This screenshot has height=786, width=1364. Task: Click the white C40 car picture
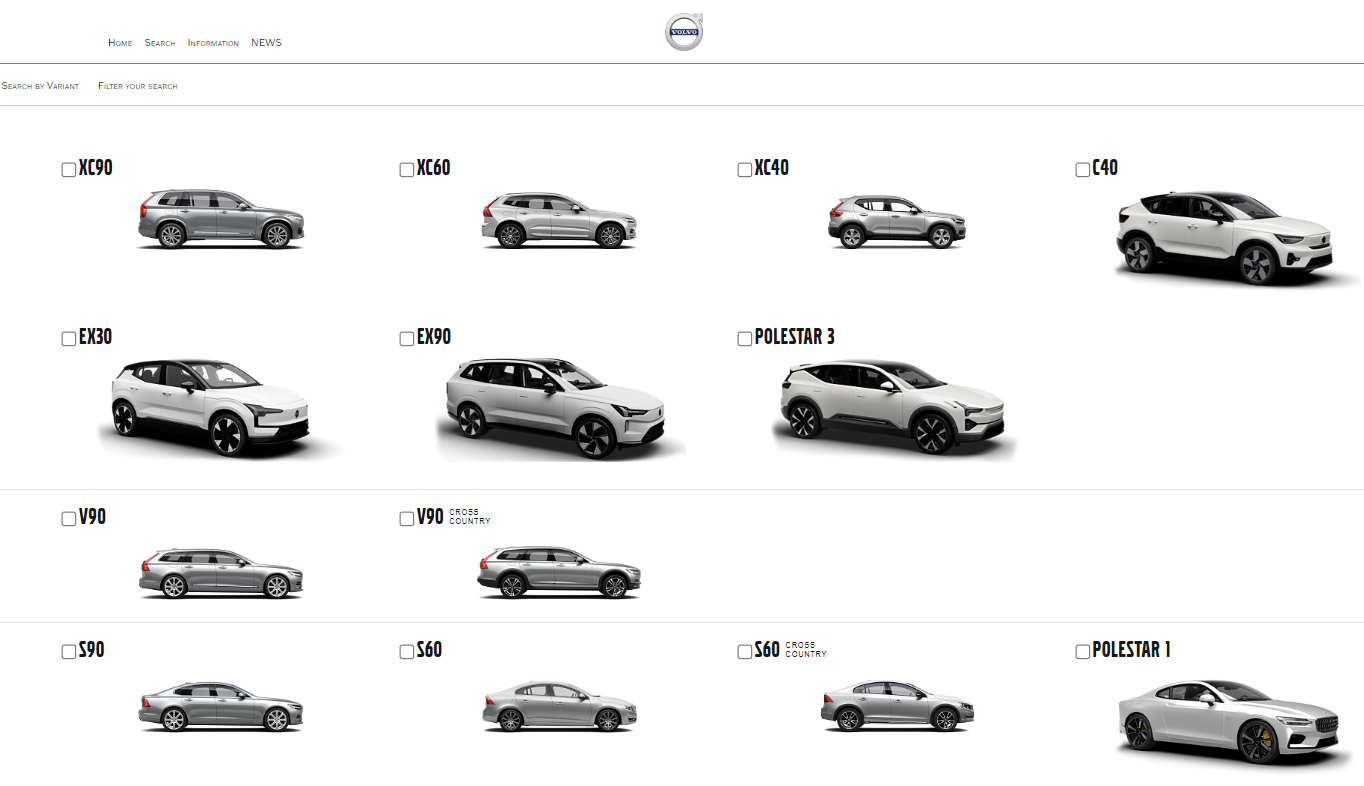click(1225, 236)
